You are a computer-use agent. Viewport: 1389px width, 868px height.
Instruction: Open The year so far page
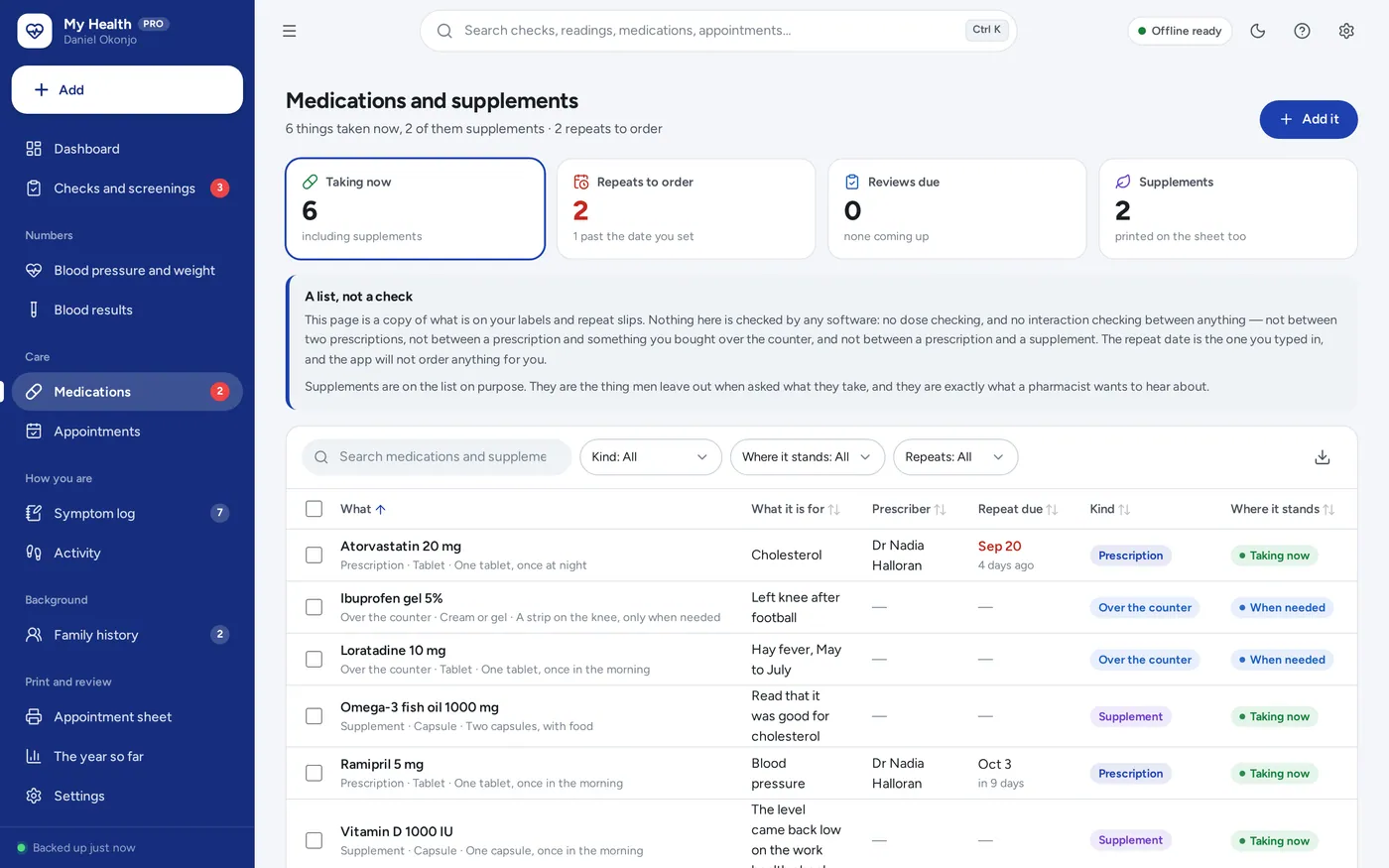click(x=127, y=756)
